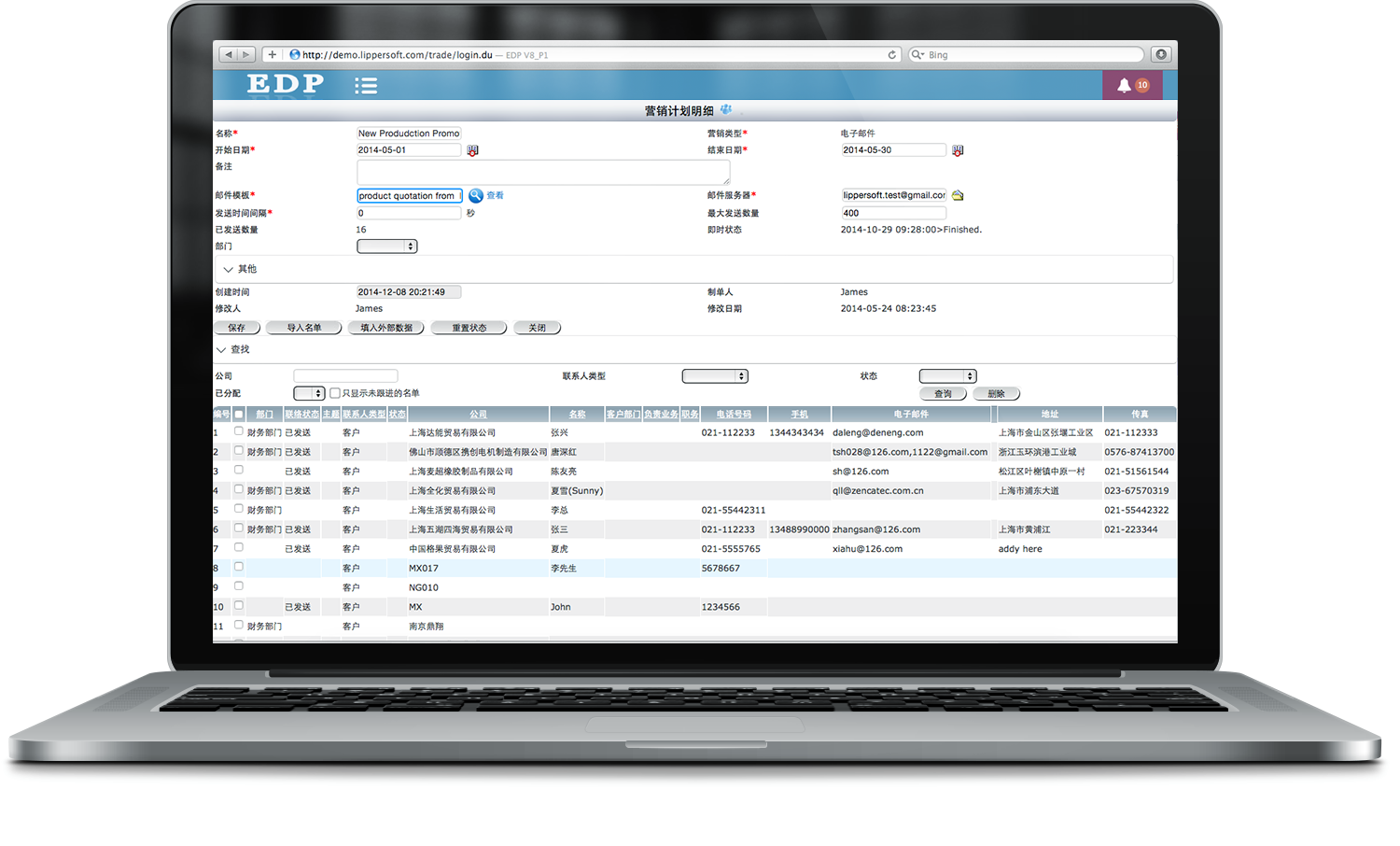Sort the table by 公司 column header

tap(478, 414)
